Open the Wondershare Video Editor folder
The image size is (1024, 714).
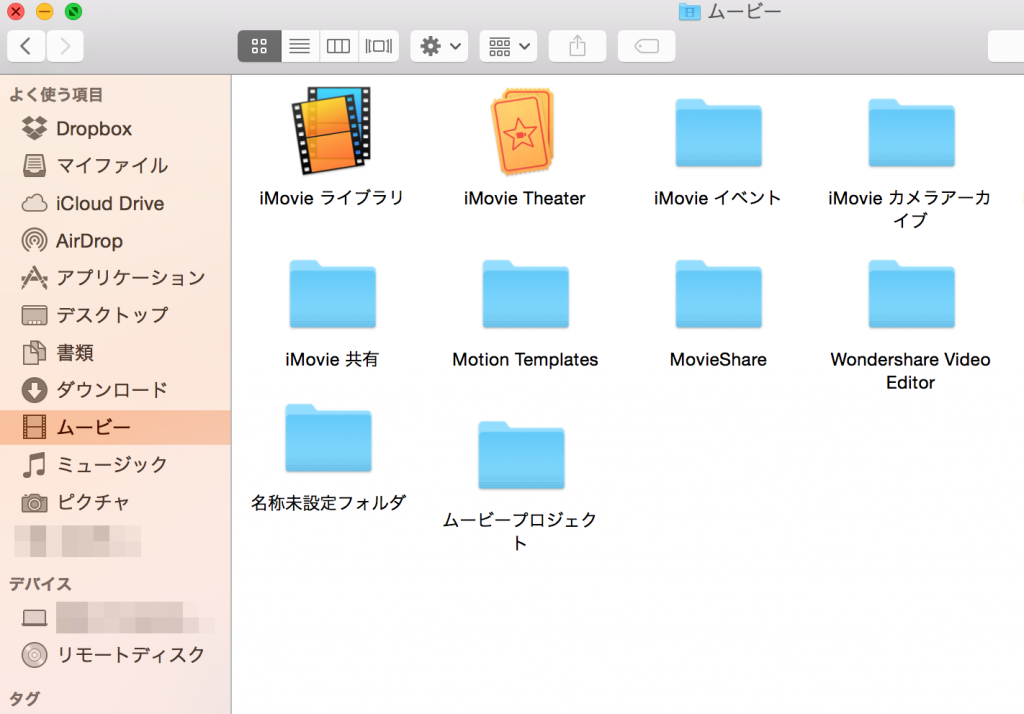(x=910, y=294)
